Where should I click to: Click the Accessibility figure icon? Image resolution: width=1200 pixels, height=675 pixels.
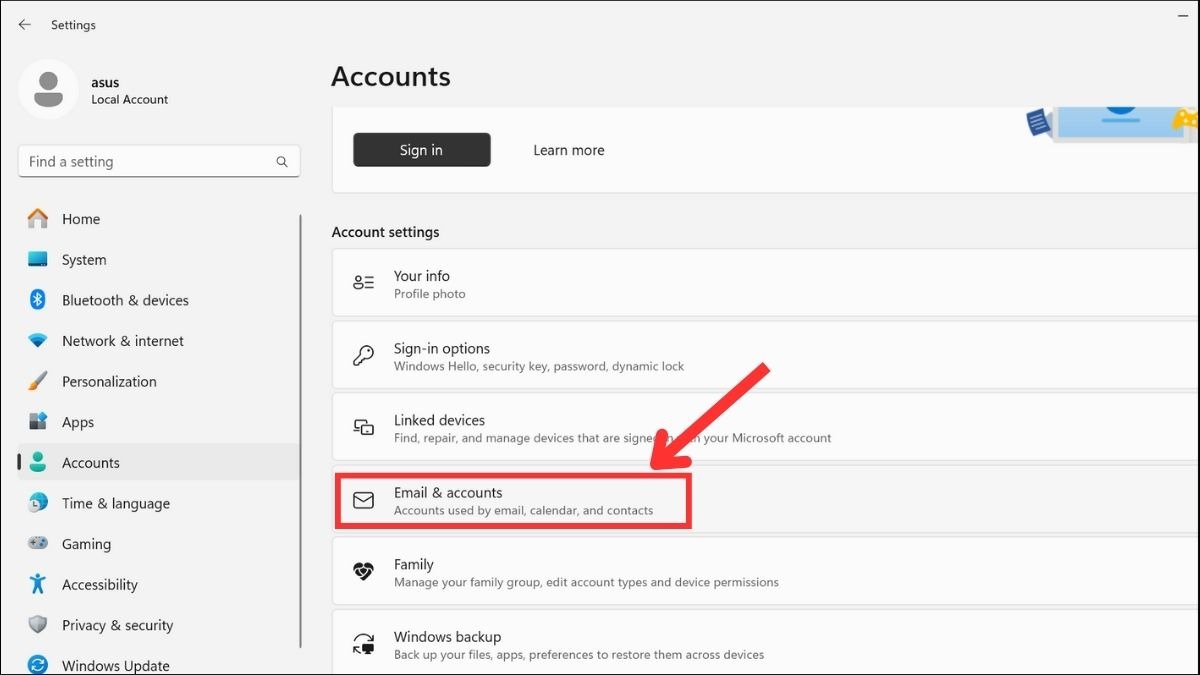[x=38, y=584]
